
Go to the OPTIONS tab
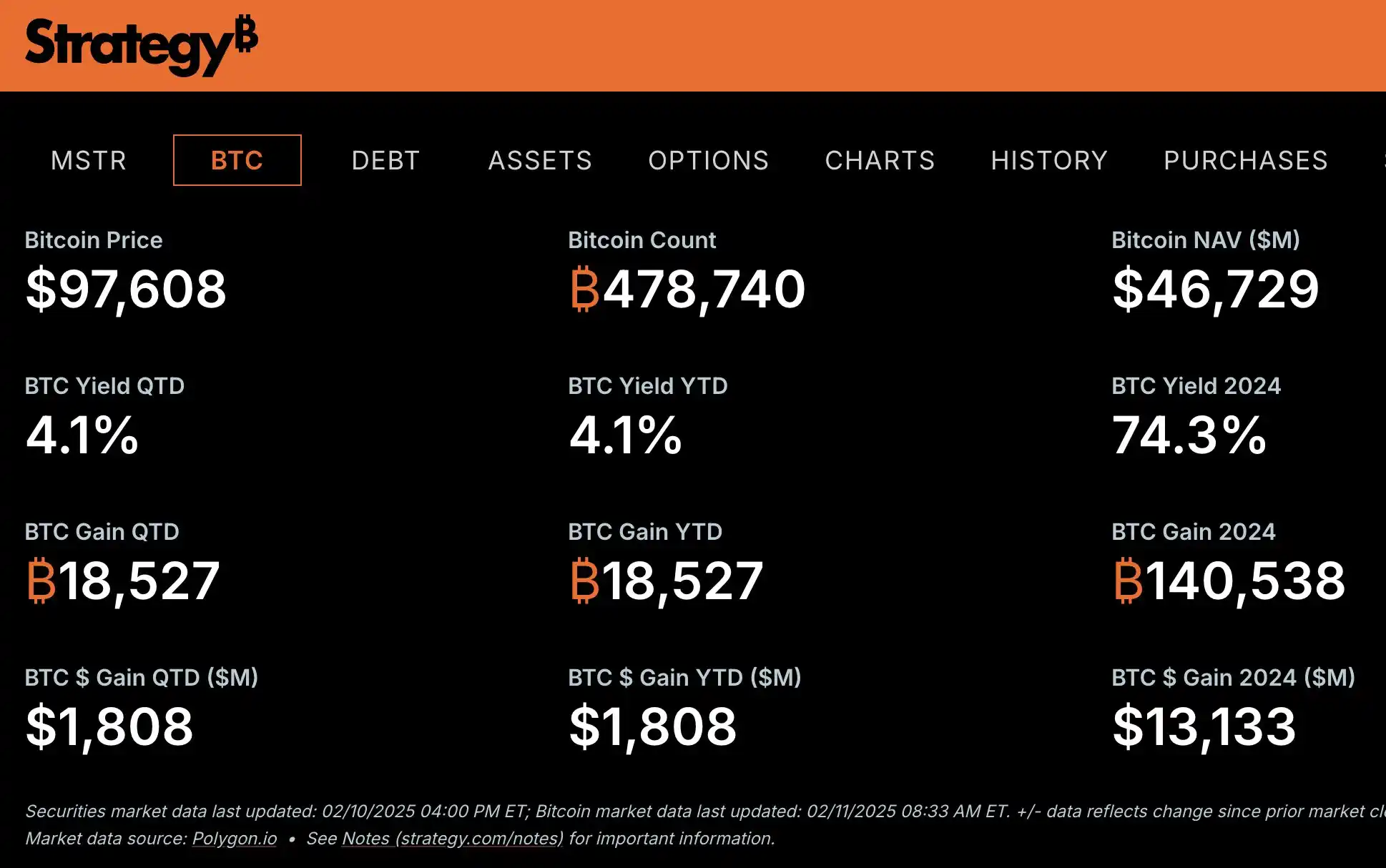[x=708, y=160]
